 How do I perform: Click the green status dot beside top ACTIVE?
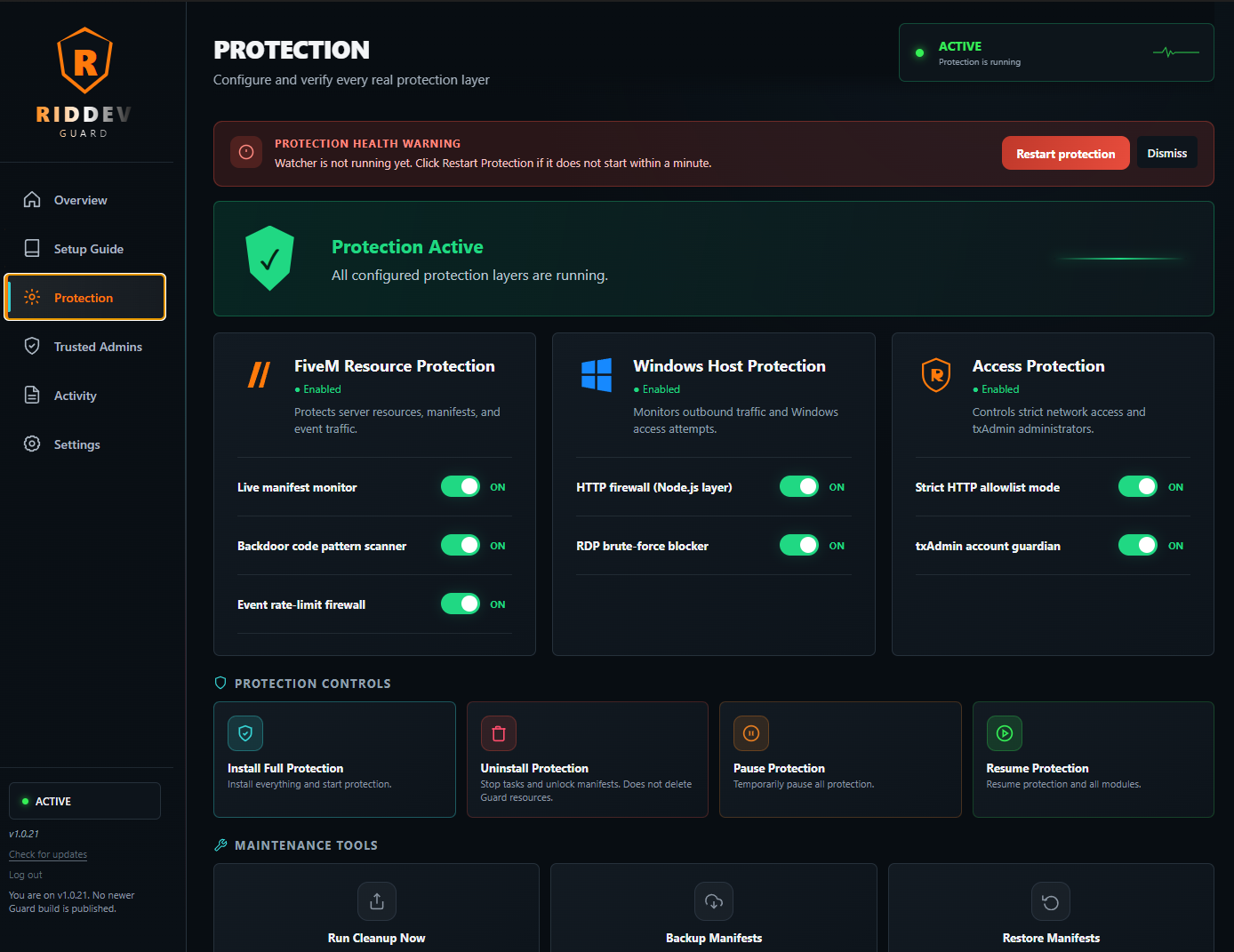click(919, 52)
